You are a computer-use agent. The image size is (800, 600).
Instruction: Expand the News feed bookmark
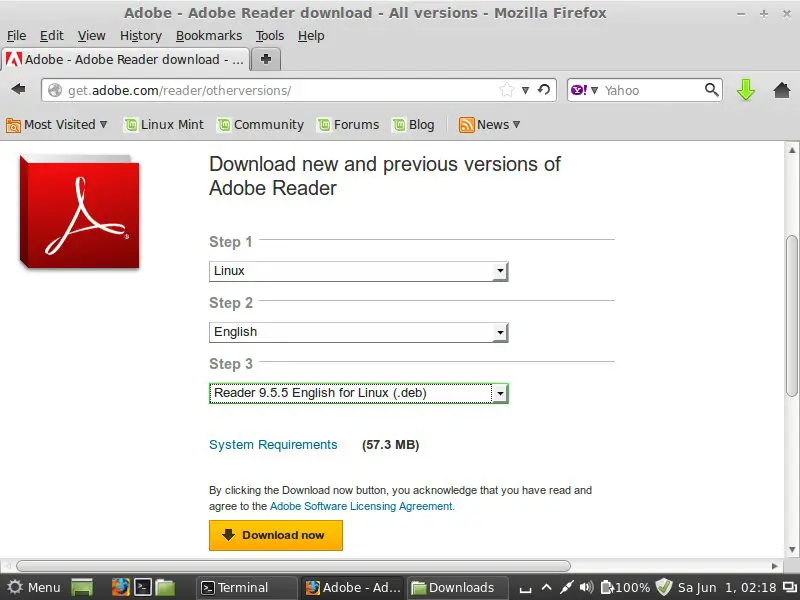pos(489,124)
